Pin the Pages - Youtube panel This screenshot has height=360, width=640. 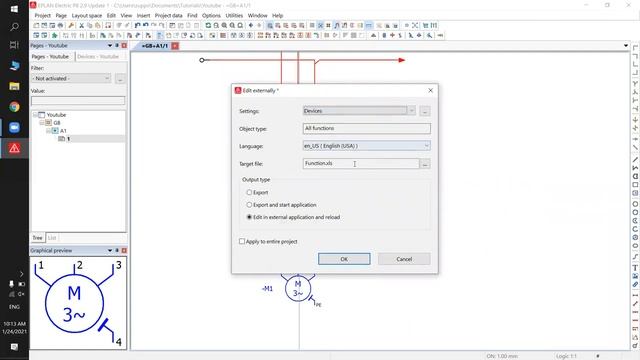tap(117, 45)
